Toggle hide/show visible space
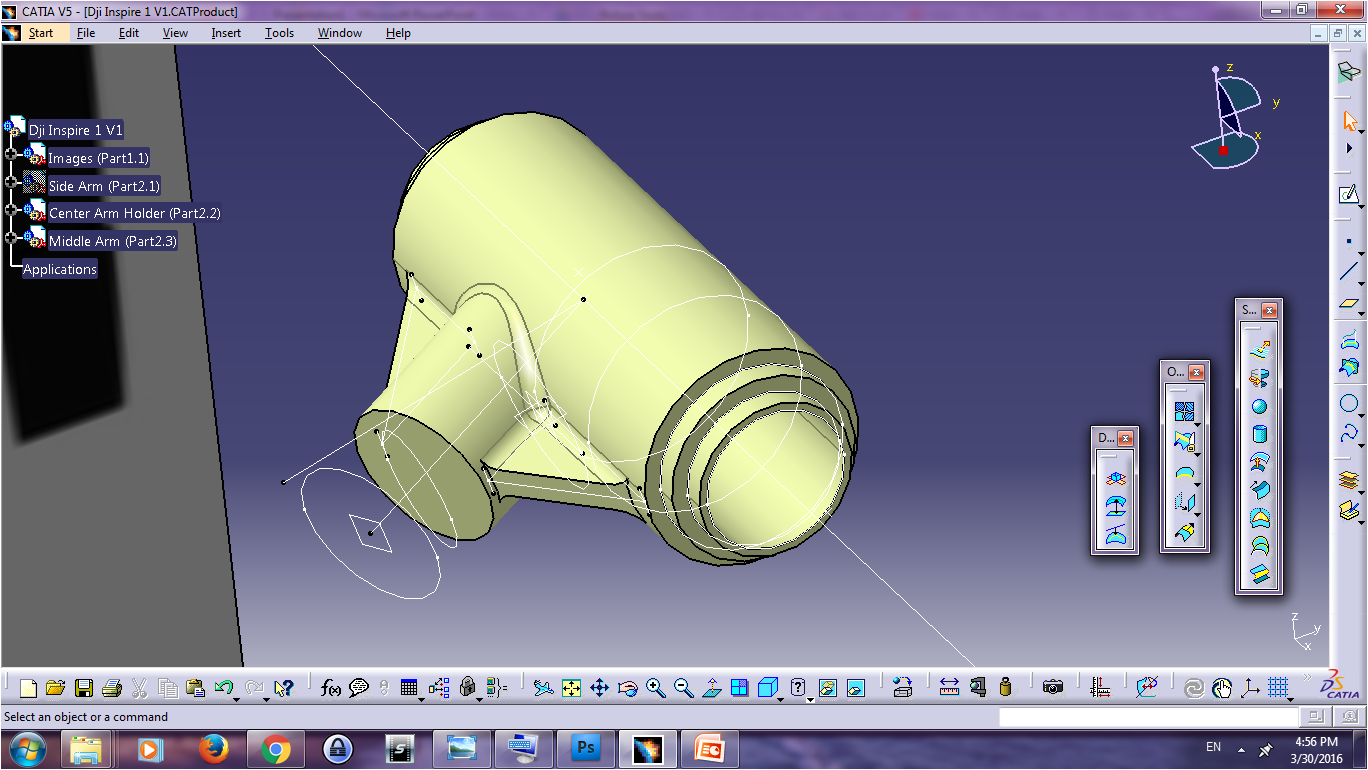 pyautogui.click(x=856, y=687)
